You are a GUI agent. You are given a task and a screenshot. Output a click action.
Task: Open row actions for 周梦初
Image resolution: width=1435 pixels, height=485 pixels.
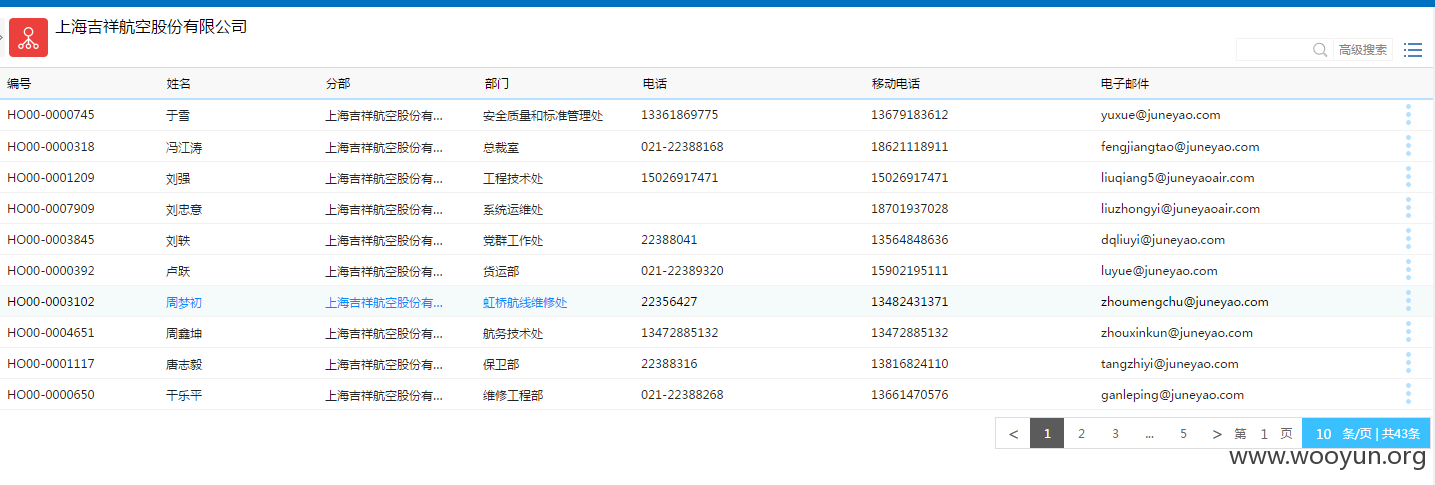(1408, 301)
